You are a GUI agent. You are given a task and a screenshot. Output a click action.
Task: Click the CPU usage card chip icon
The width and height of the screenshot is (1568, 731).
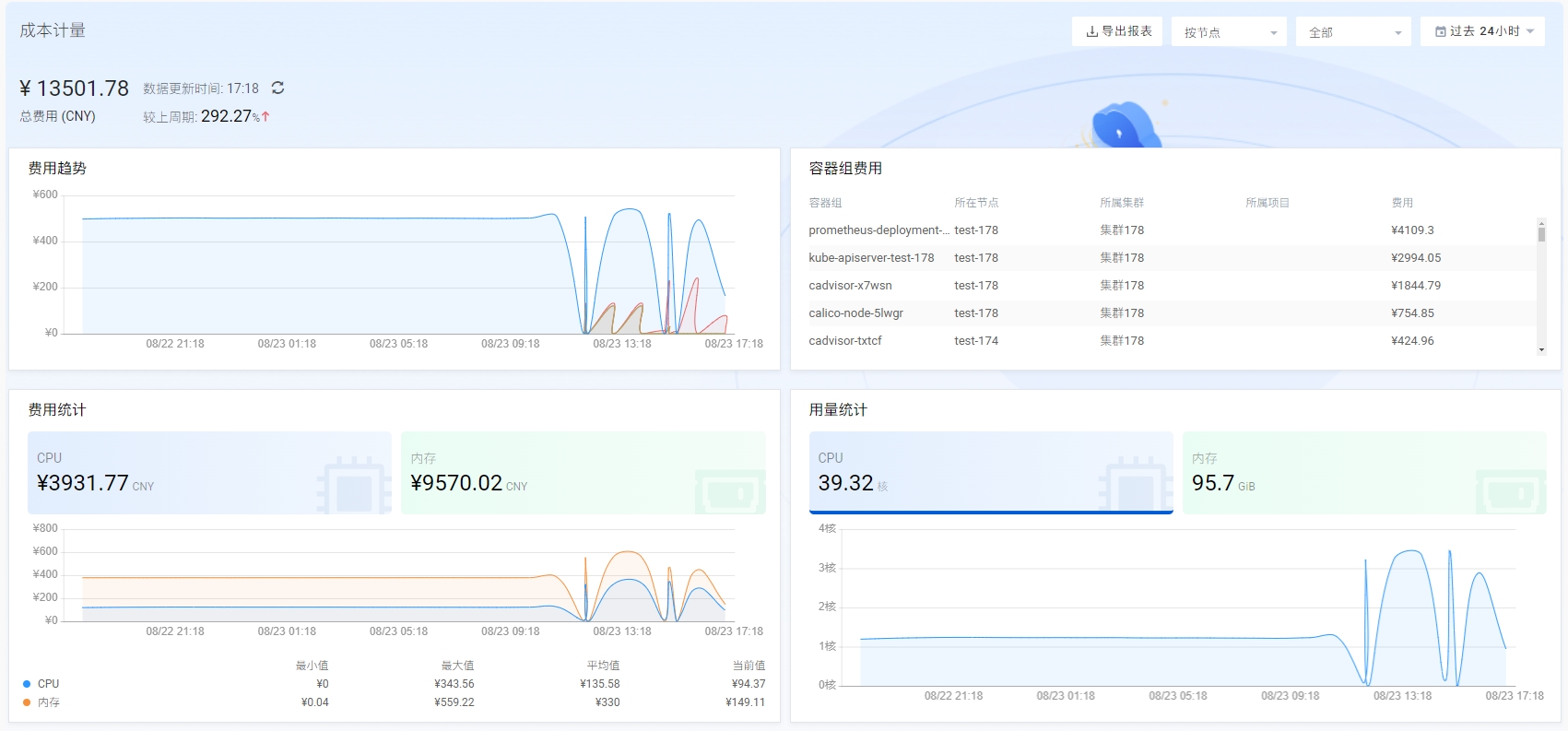coord(1136,486)
